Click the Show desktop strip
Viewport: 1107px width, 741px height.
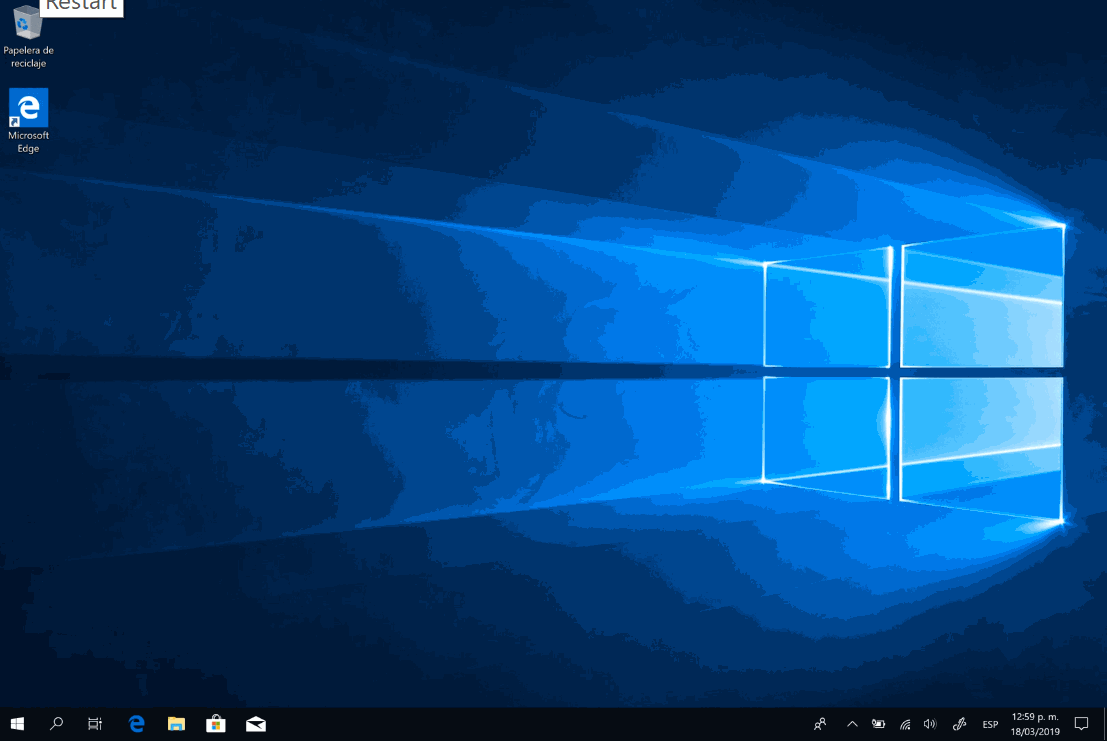1104,724
